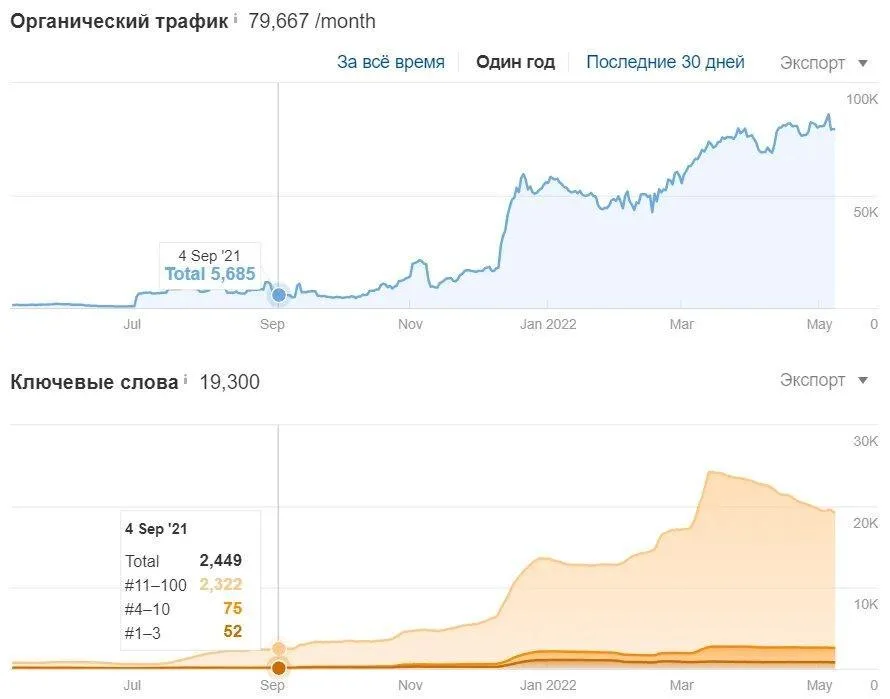Click the #1–3 row in tooltip
Viewport: 890px width, 699px height.
pyautogui.click(x=183, y=631)
